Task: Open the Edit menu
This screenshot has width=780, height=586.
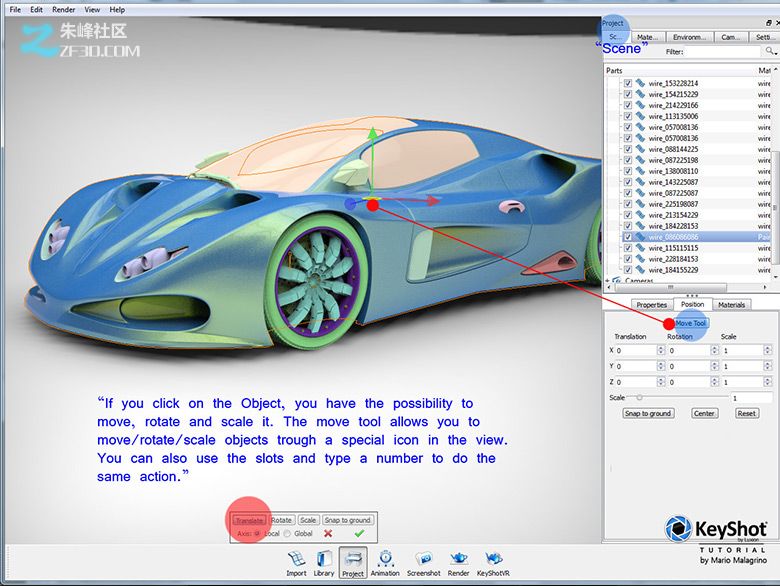Action: 36,9
